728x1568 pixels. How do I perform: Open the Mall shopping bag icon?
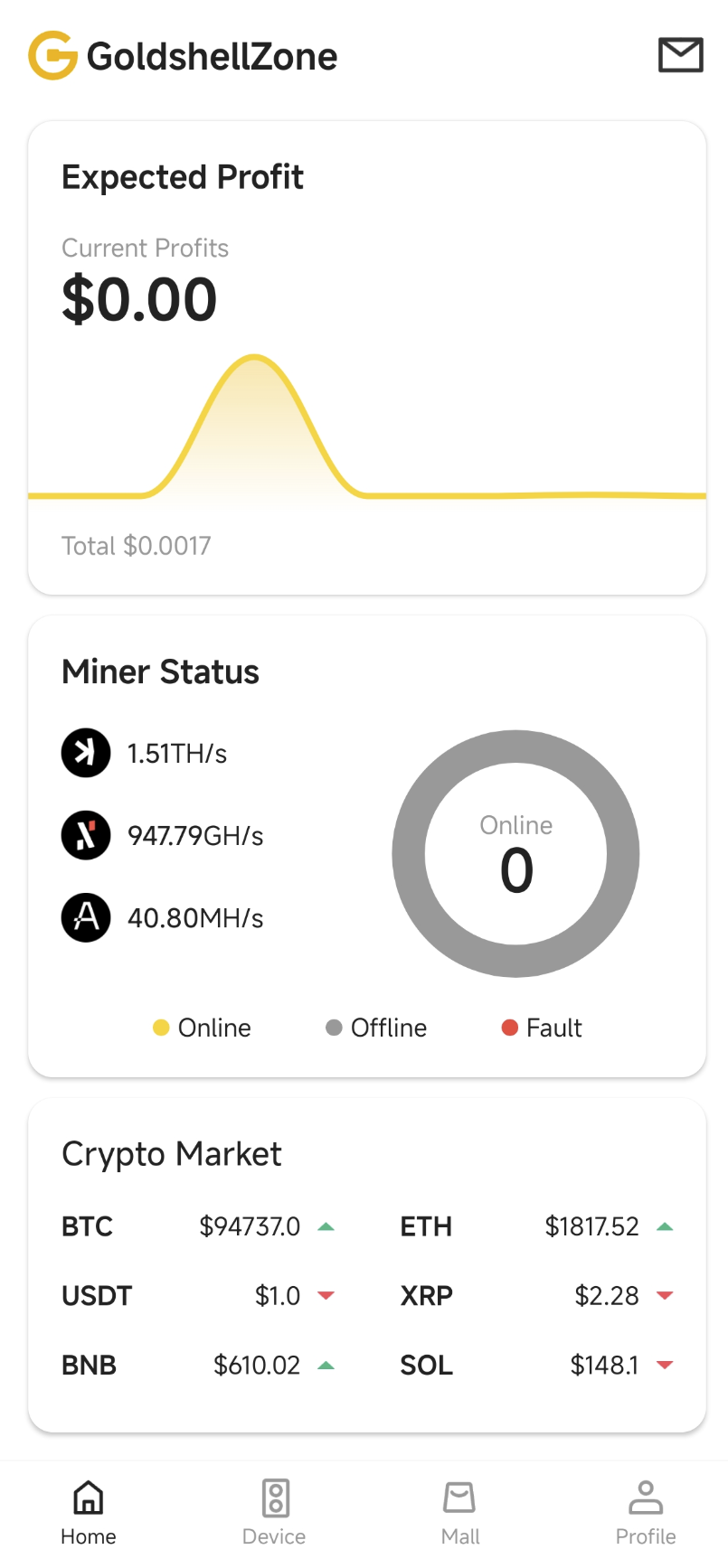(459, 1498)
